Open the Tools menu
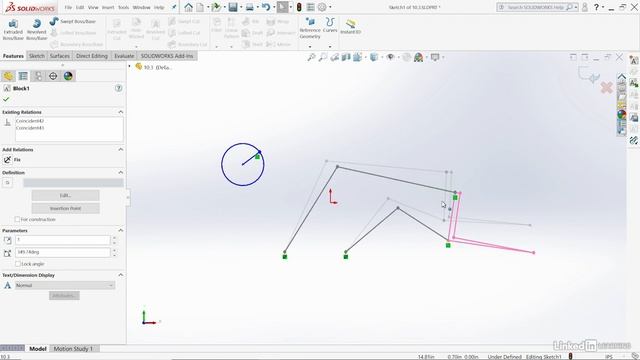Viewport: 640px width, 360px height. pos(124,7)
